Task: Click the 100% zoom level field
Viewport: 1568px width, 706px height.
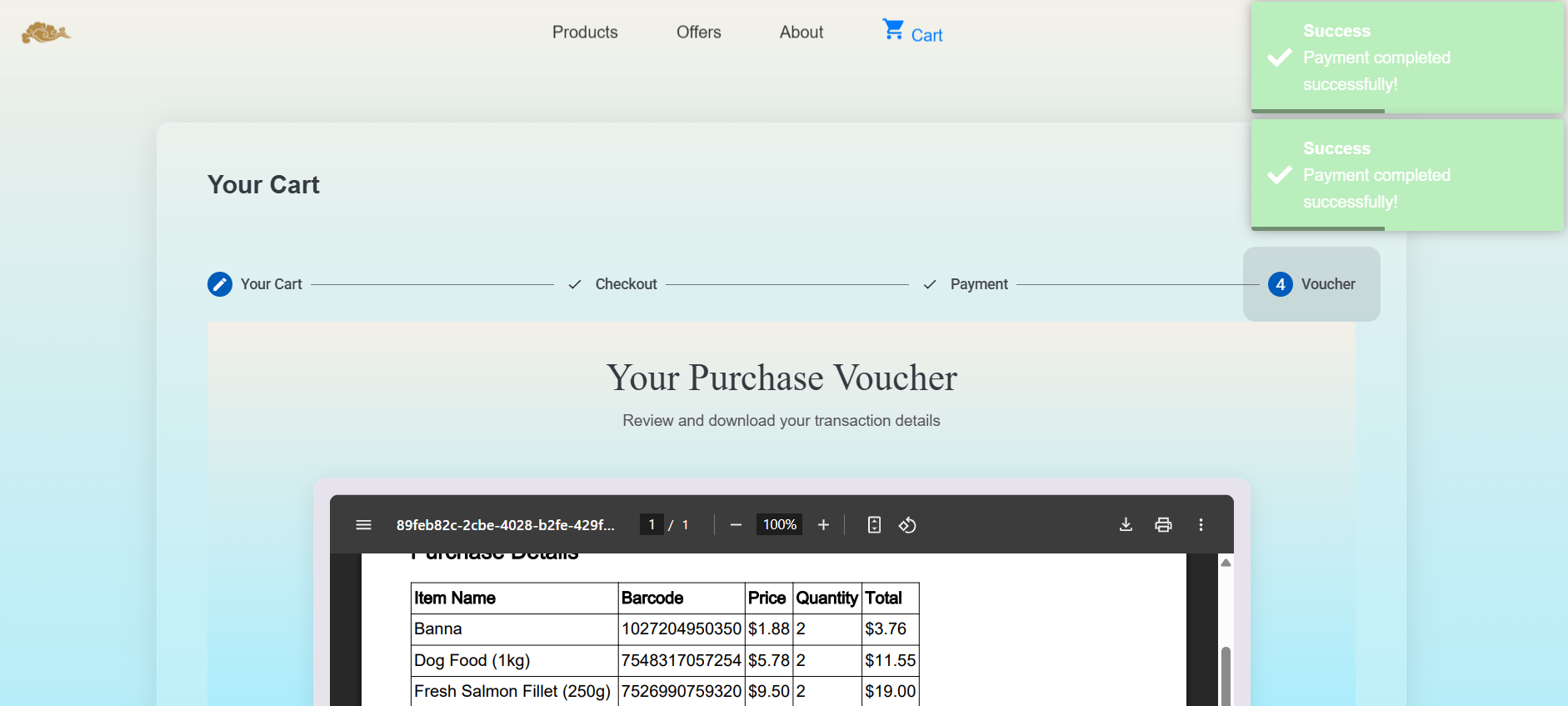Action: pos(779,525)
